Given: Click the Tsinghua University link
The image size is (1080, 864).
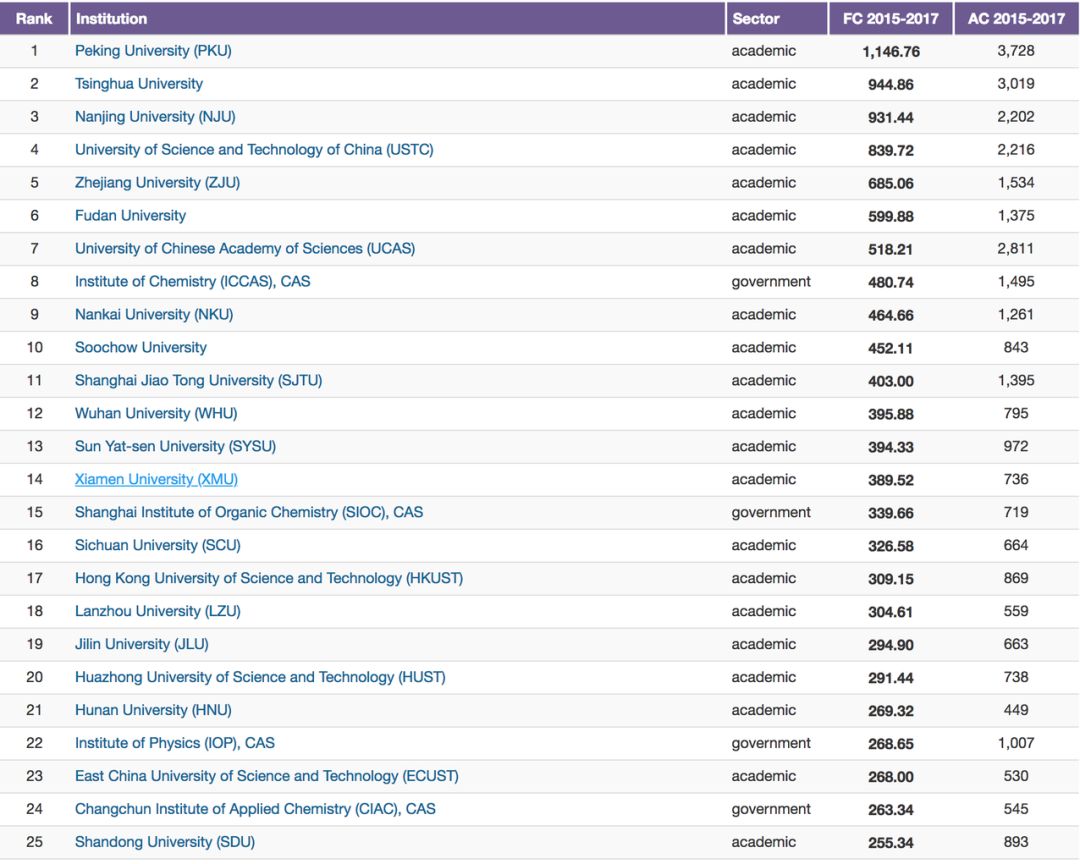Looking at the screenshot, I should click(x=139, y=84).
